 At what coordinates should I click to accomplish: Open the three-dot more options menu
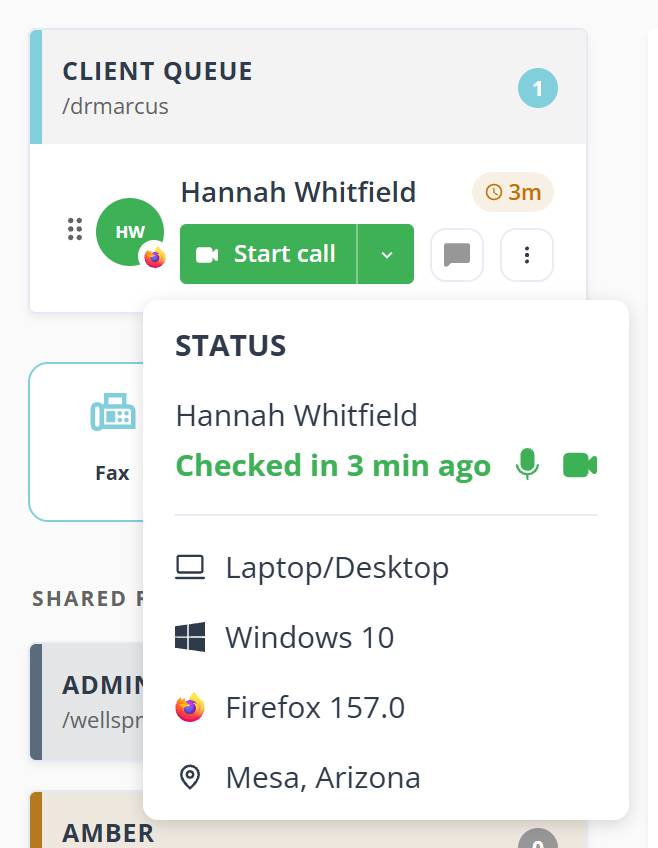pyautogui.click(x=527, y=255)
